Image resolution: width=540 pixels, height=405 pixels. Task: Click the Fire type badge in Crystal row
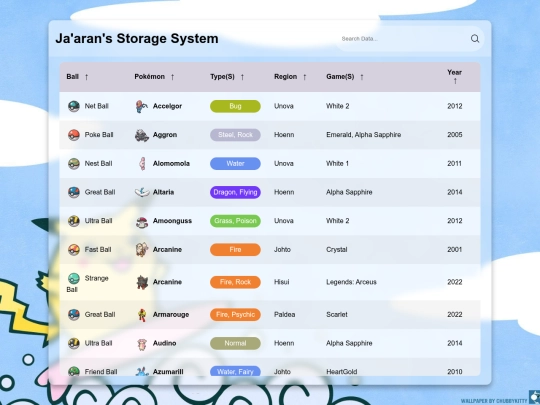235,250
